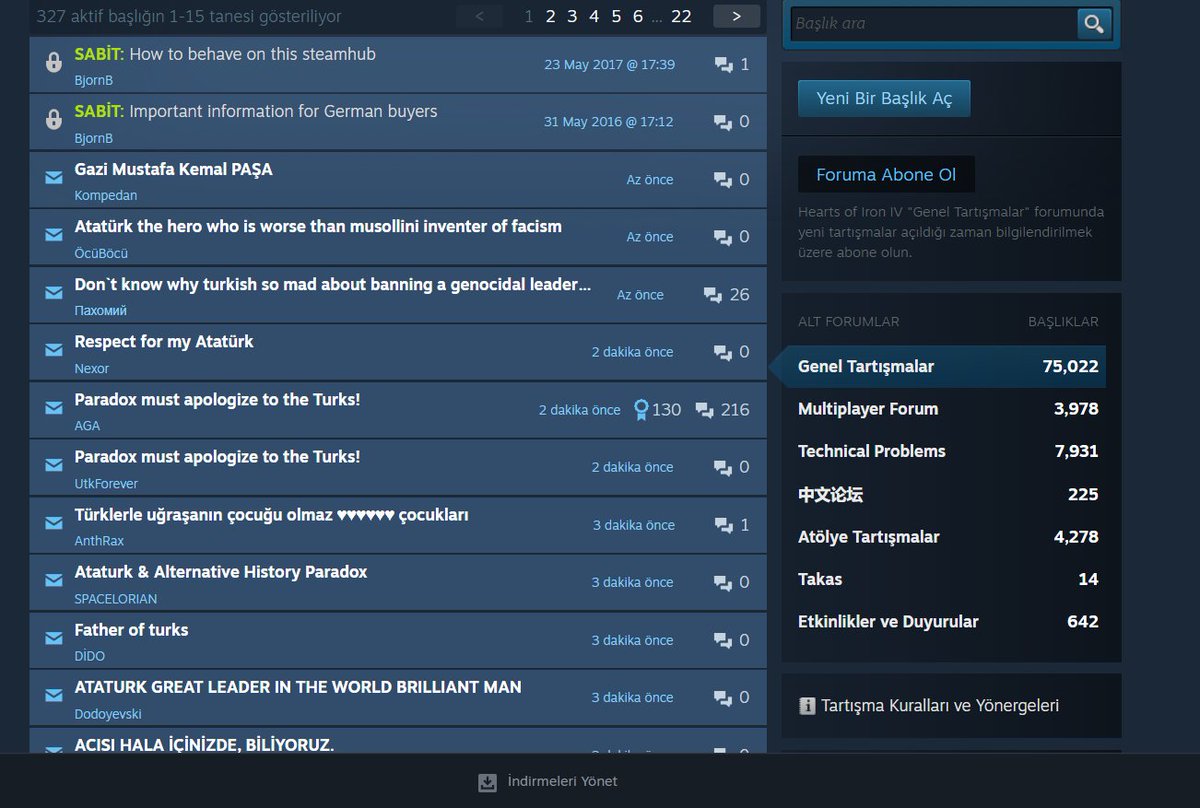Open thread 'How to behave on this steamhub'
Viewport: 1200px width, 808px height.
point(252,54)
